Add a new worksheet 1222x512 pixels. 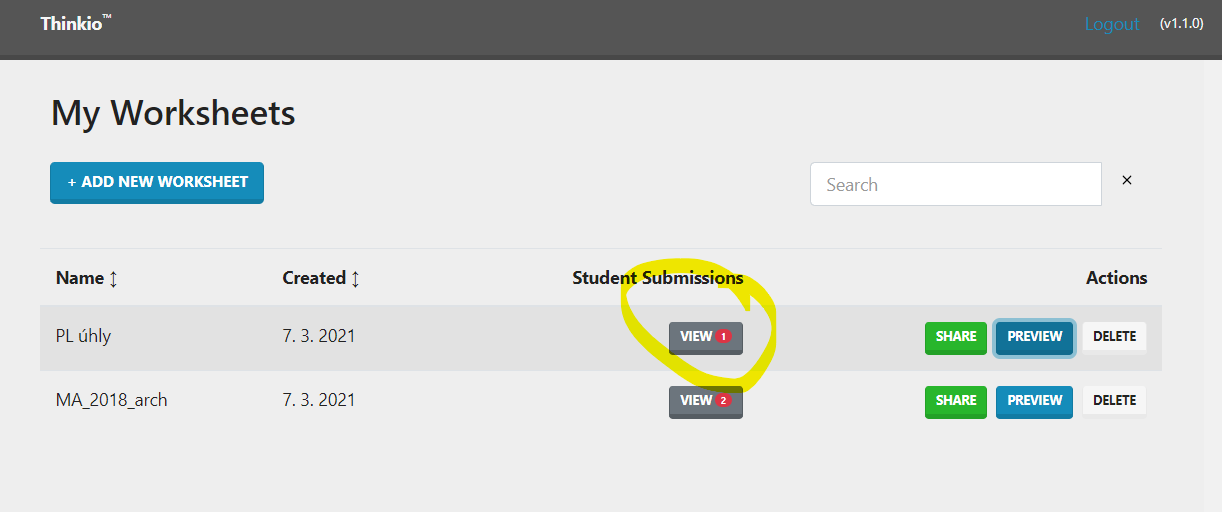click(157, 182)
